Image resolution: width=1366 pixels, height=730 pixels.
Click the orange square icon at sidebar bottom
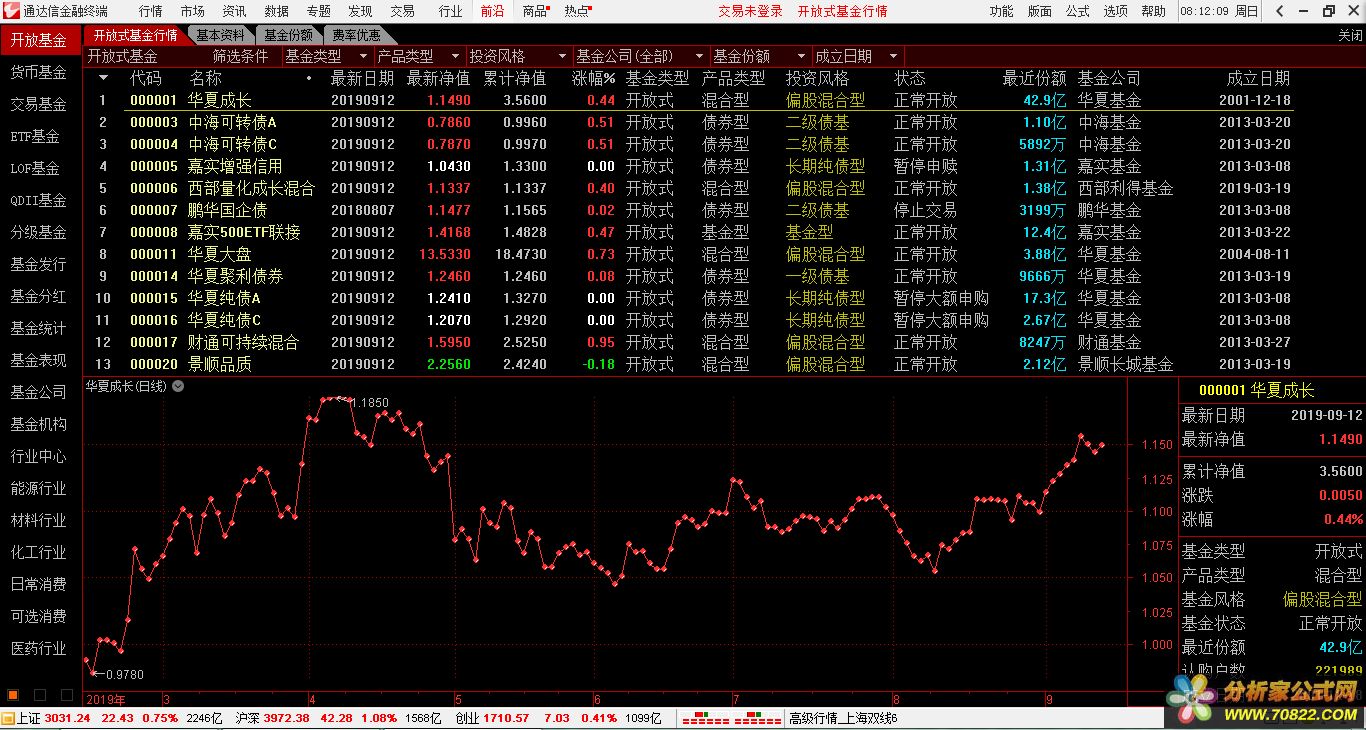(x=13, y=694)
